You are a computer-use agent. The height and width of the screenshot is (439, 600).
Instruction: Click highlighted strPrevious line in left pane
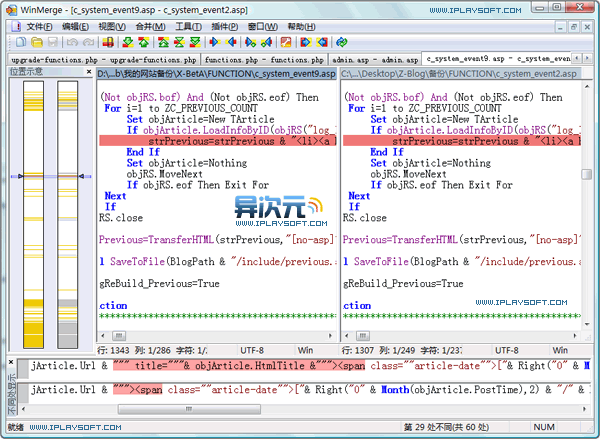(218, 141)
